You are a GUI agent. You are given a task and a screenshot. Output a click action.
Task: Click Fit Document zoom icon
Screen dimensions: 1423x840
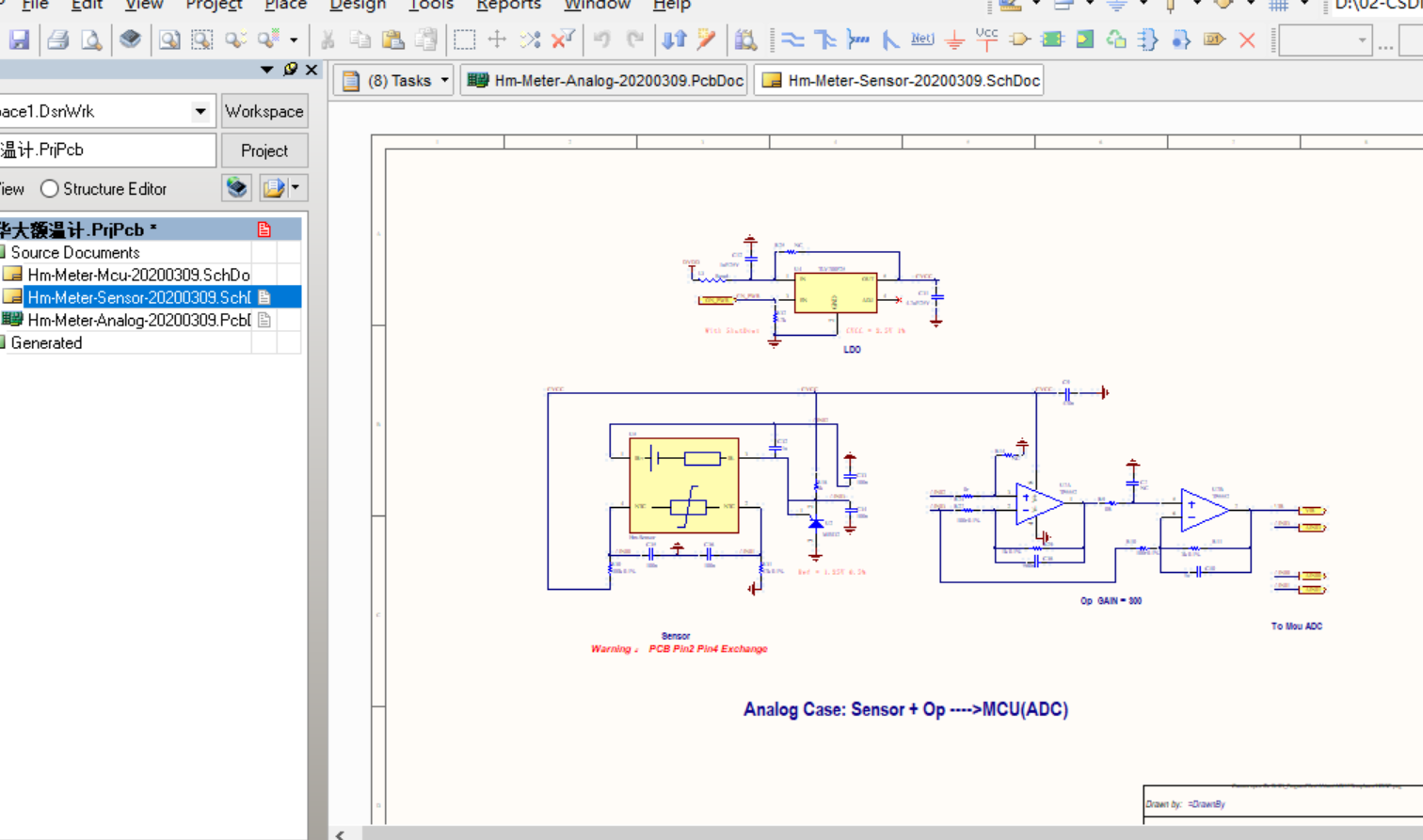168,40
